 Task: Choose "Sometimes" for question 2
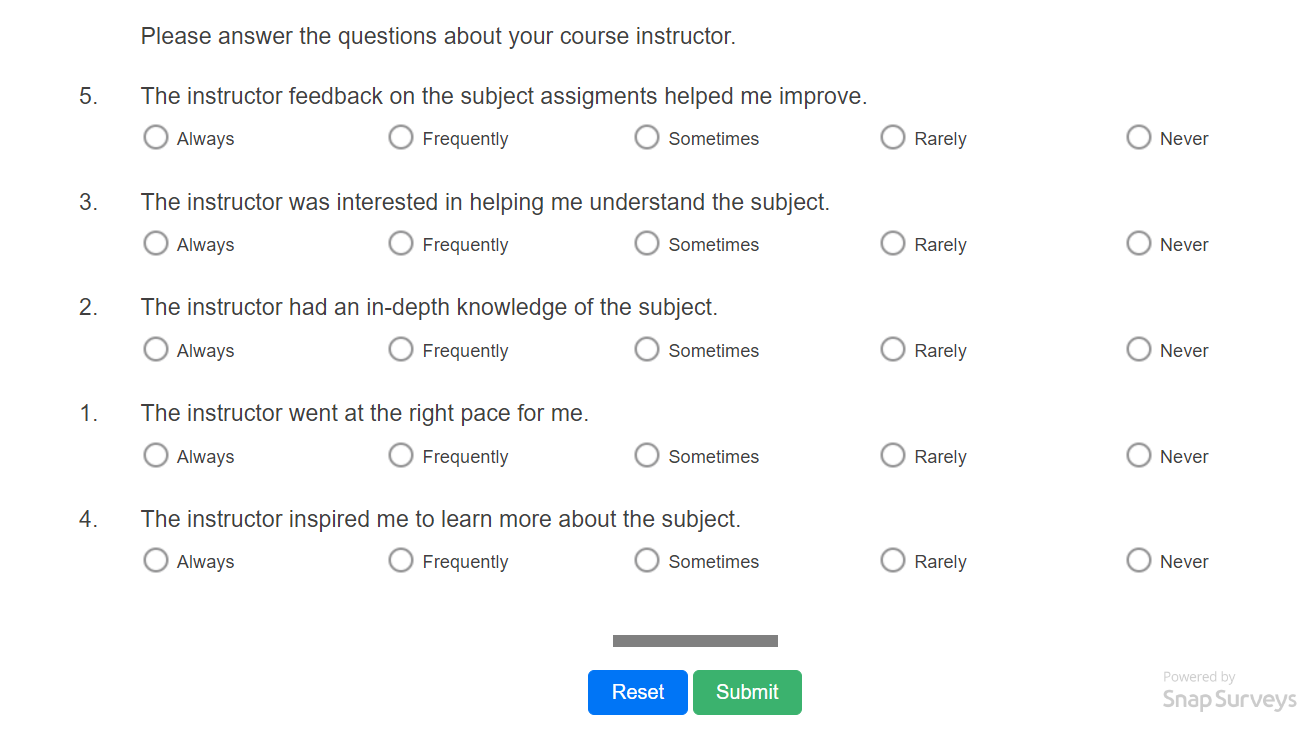(x=646, y=349)
